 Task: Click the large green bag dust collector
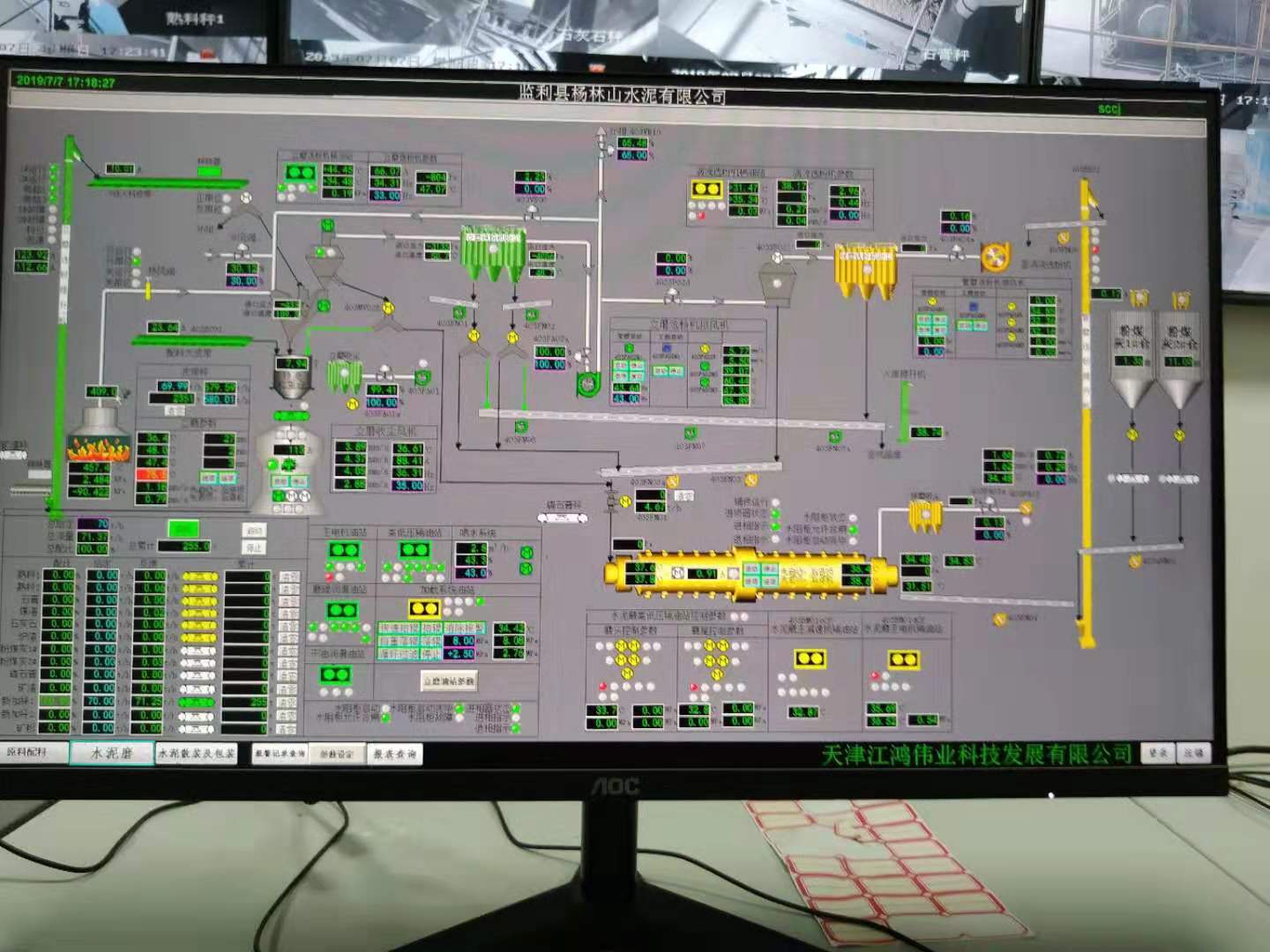coord(493,254)
